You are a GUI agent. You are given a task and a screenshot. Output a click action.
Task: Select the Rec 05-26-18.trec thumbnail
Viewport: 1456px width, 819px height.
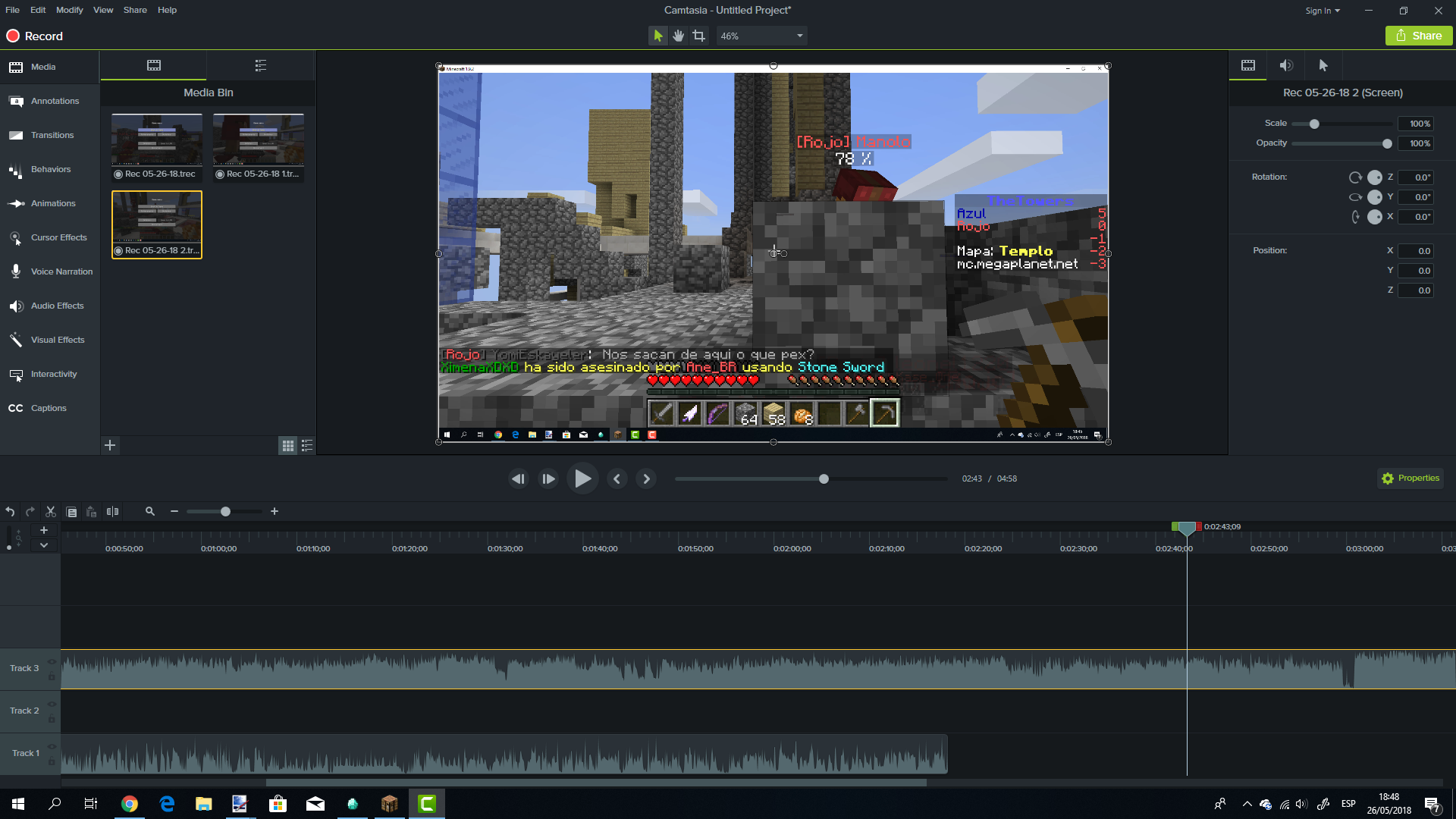[x=157, y=148]
